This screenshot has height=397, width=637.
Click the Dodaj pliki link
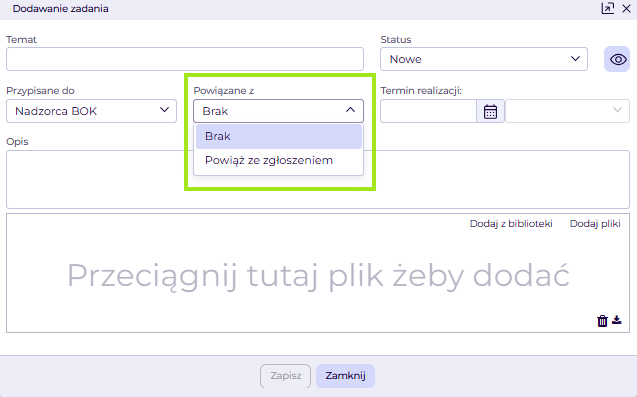pos(595,224)
